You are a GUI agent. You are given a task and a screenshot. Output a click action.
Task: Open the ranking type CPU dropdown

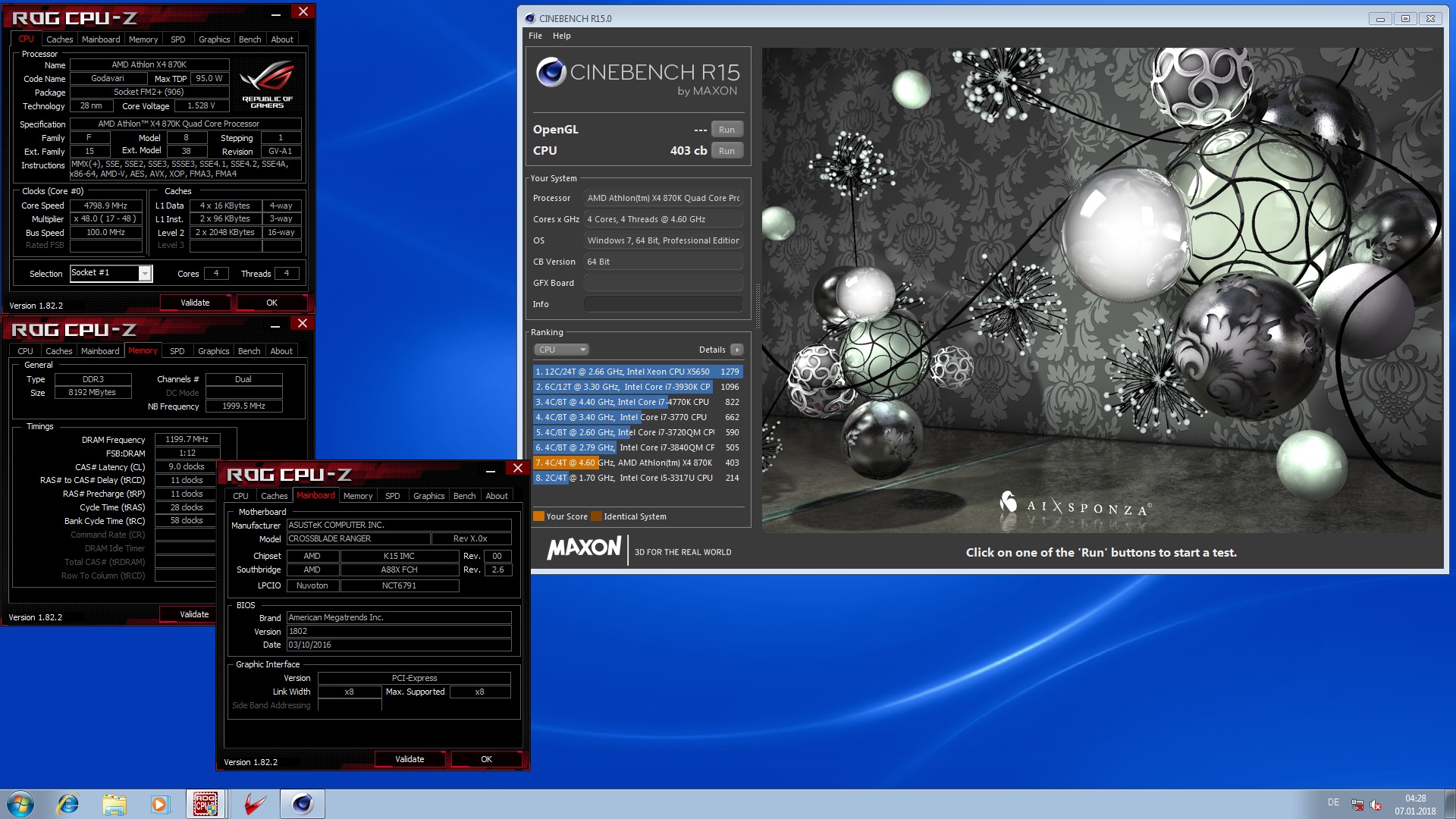click(x=561, y=350)
